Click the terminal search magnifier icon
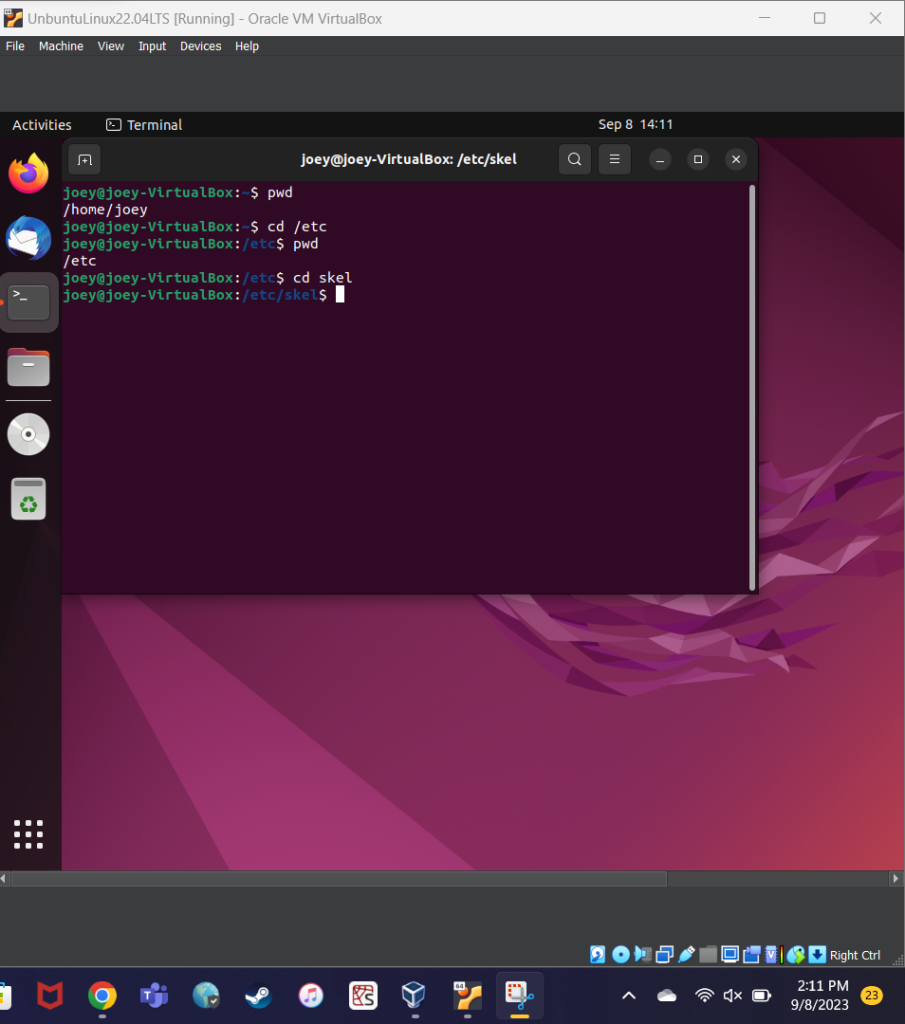The width and height of the screenshot is (905, 1024). point(575,159)
